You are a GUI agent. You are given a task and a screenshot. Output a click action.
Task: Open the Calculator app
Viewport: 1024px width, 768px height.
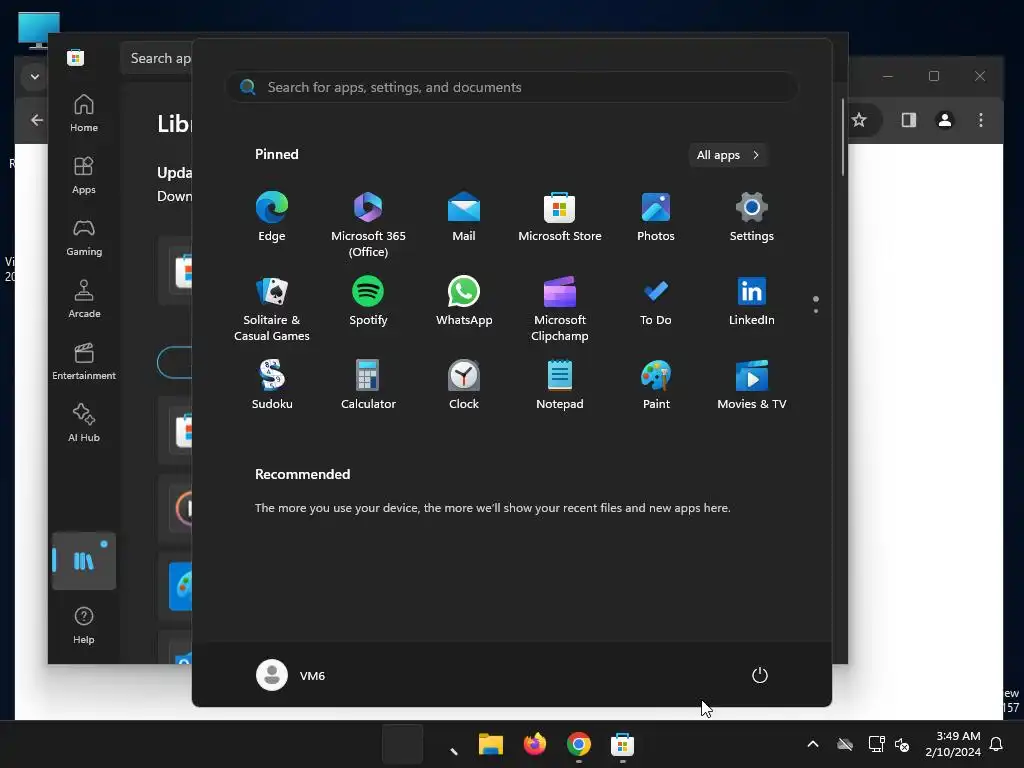point(368,385)
